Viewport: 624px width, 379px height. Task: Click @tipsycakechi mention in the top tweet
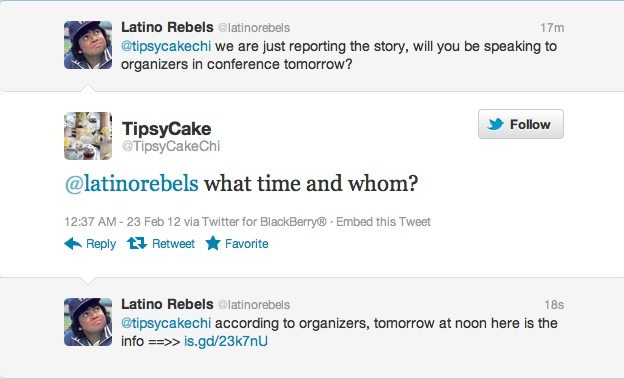tap(166, 47)
